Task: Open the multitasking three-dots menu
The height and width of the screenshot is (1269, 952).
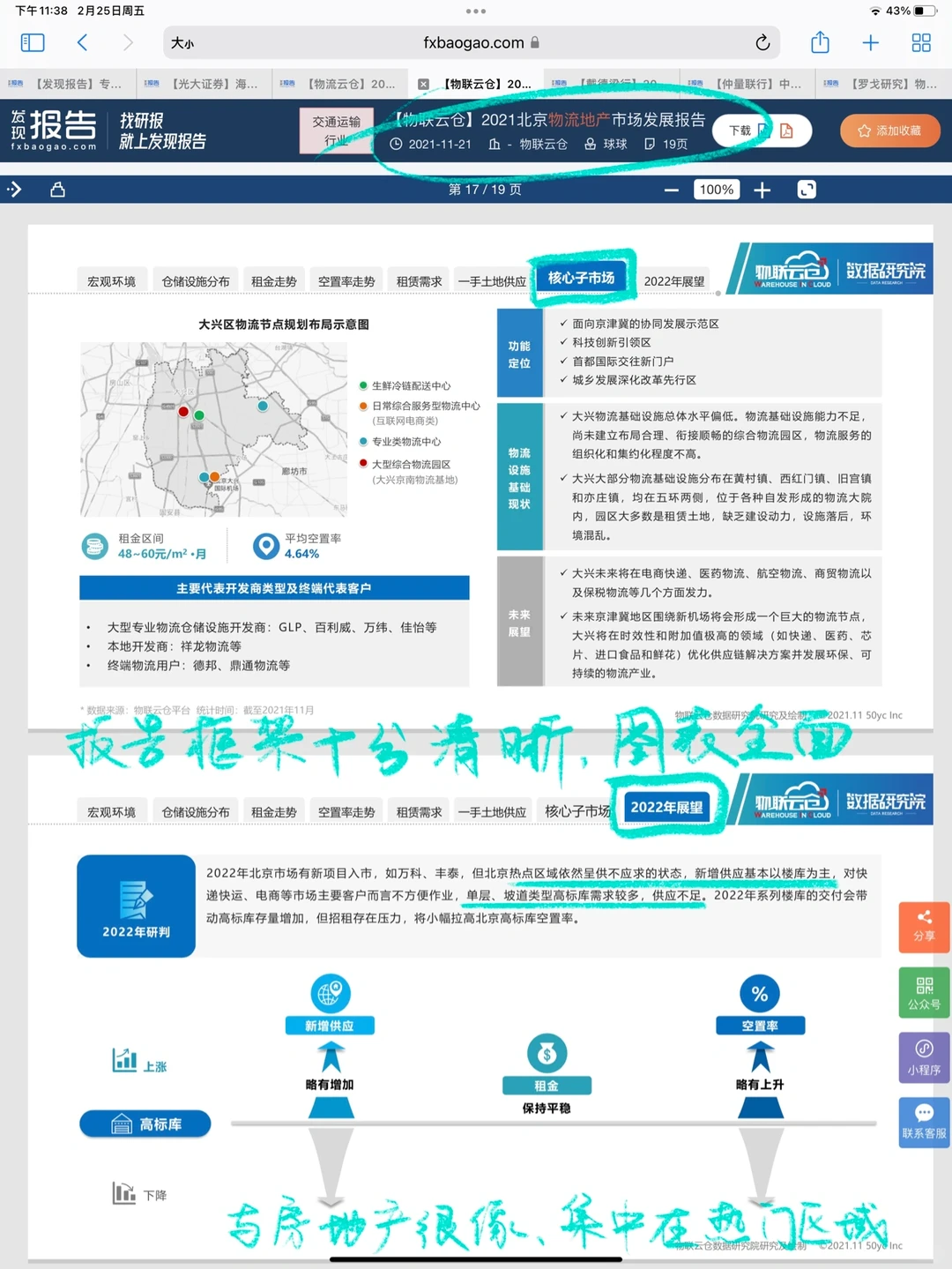Action: point(476,11)
